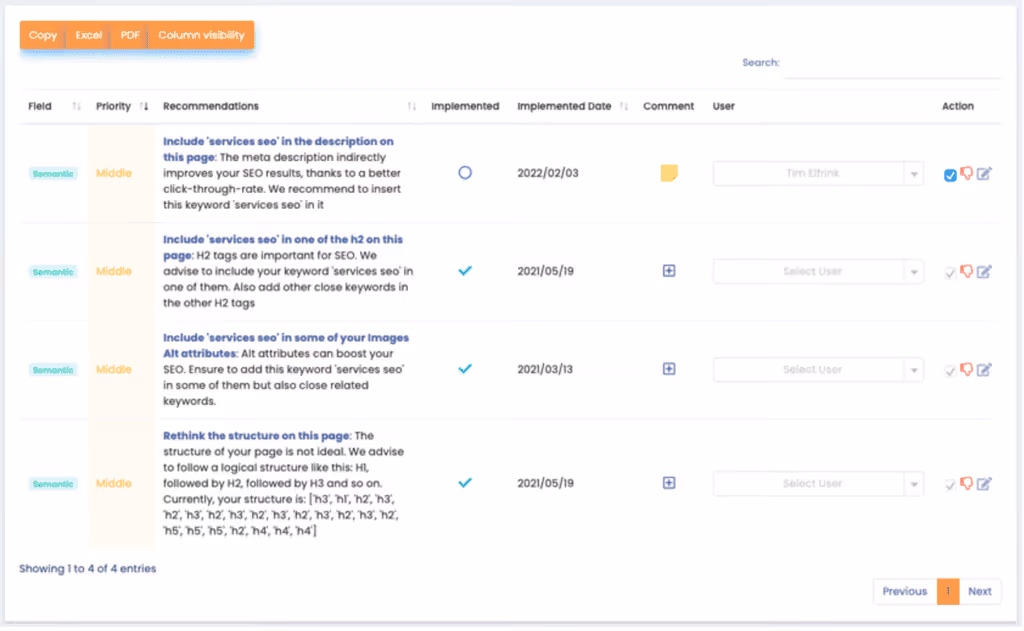Viewport: 1024px width, 631px height.
Task: Open the Tim Elfrink user dropdown
Action: (x=818, y=174)
